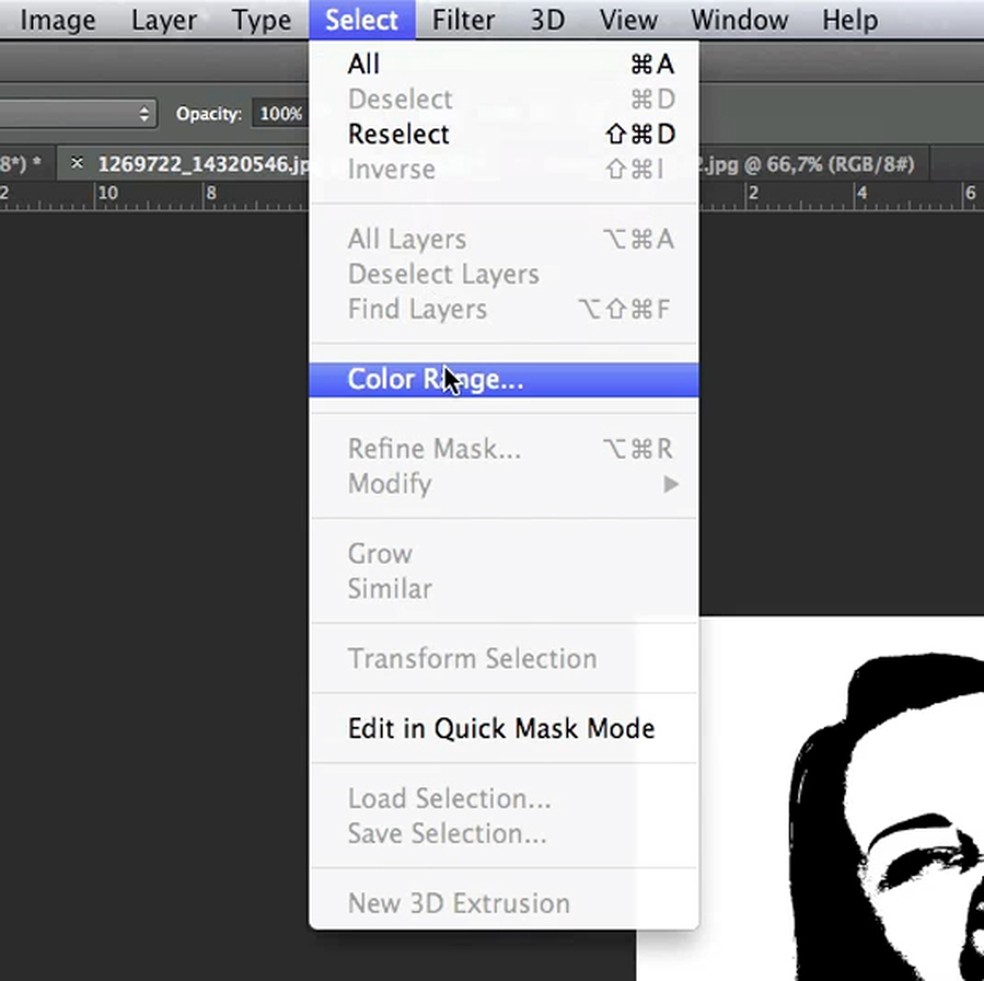The height and width of the screenshot is (981, 984).
Task: Close the 1269722_14320546.jpg document tab
Action: pos(77,163)
